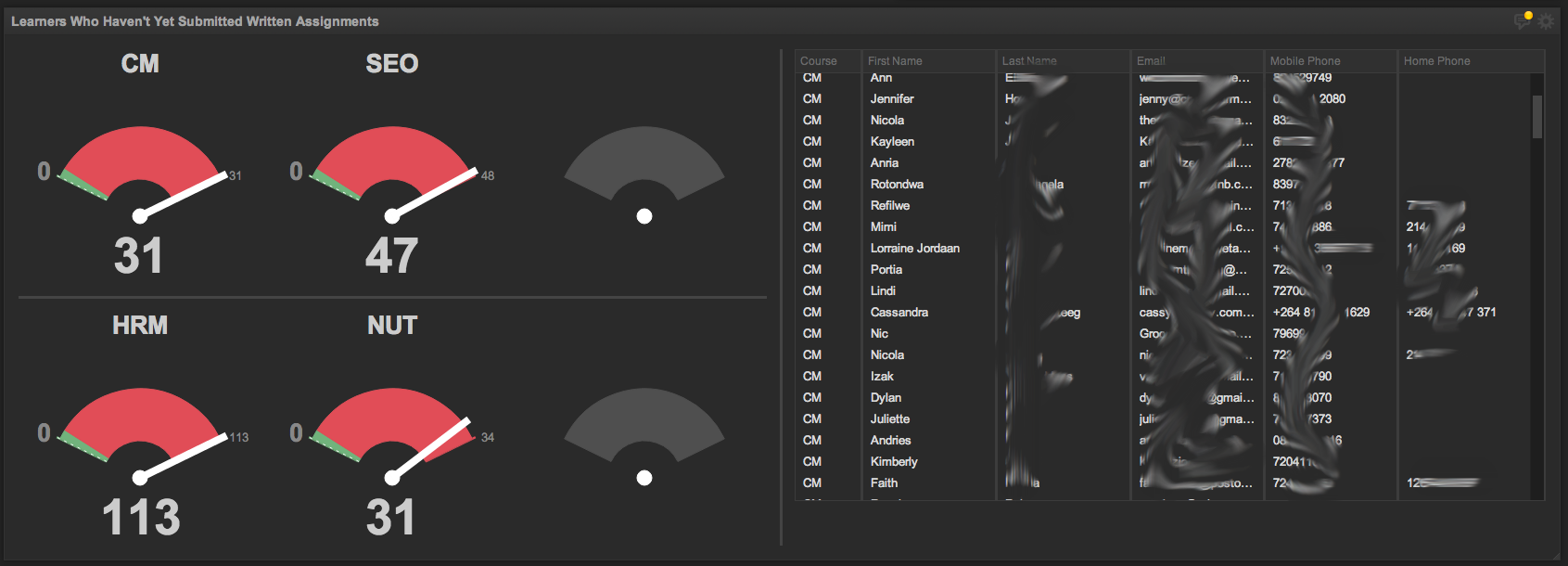Select the row with first name Jennifer
Image resolution: width=1568 pixels, height=566 pixels.
[1164, 98]
